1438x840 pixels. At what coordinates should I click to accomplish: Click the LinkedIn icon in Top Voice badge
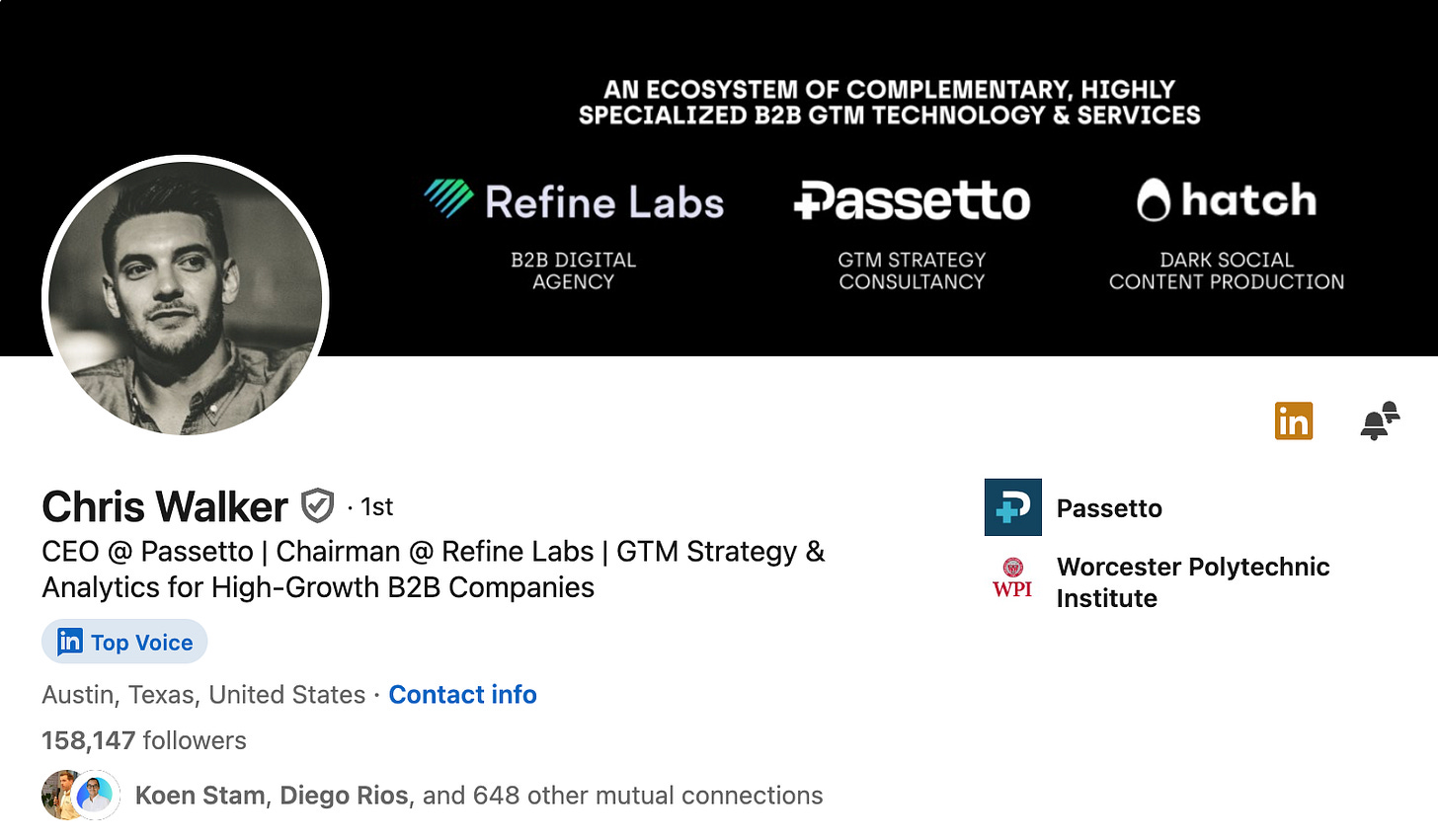(69, 642)
